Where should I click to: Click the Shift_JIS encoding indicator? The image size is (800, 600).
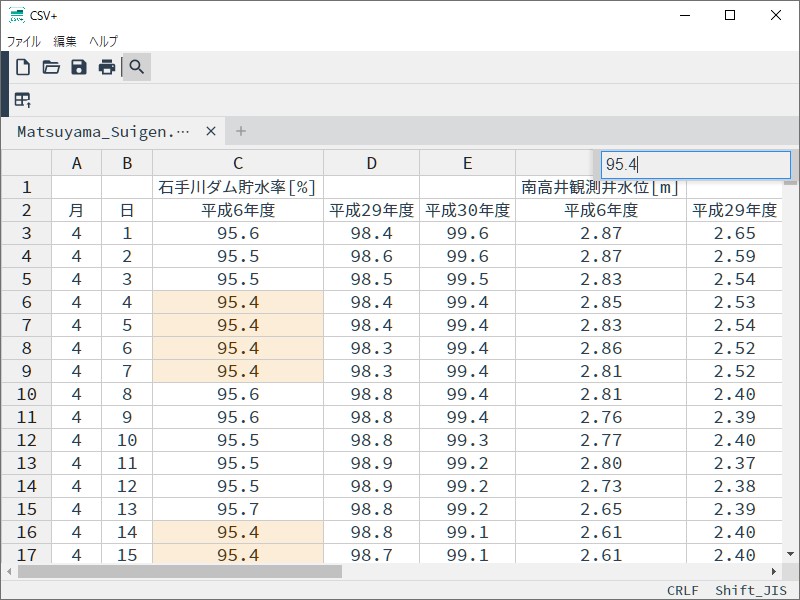pyautogui.click(x=751, y=590)
